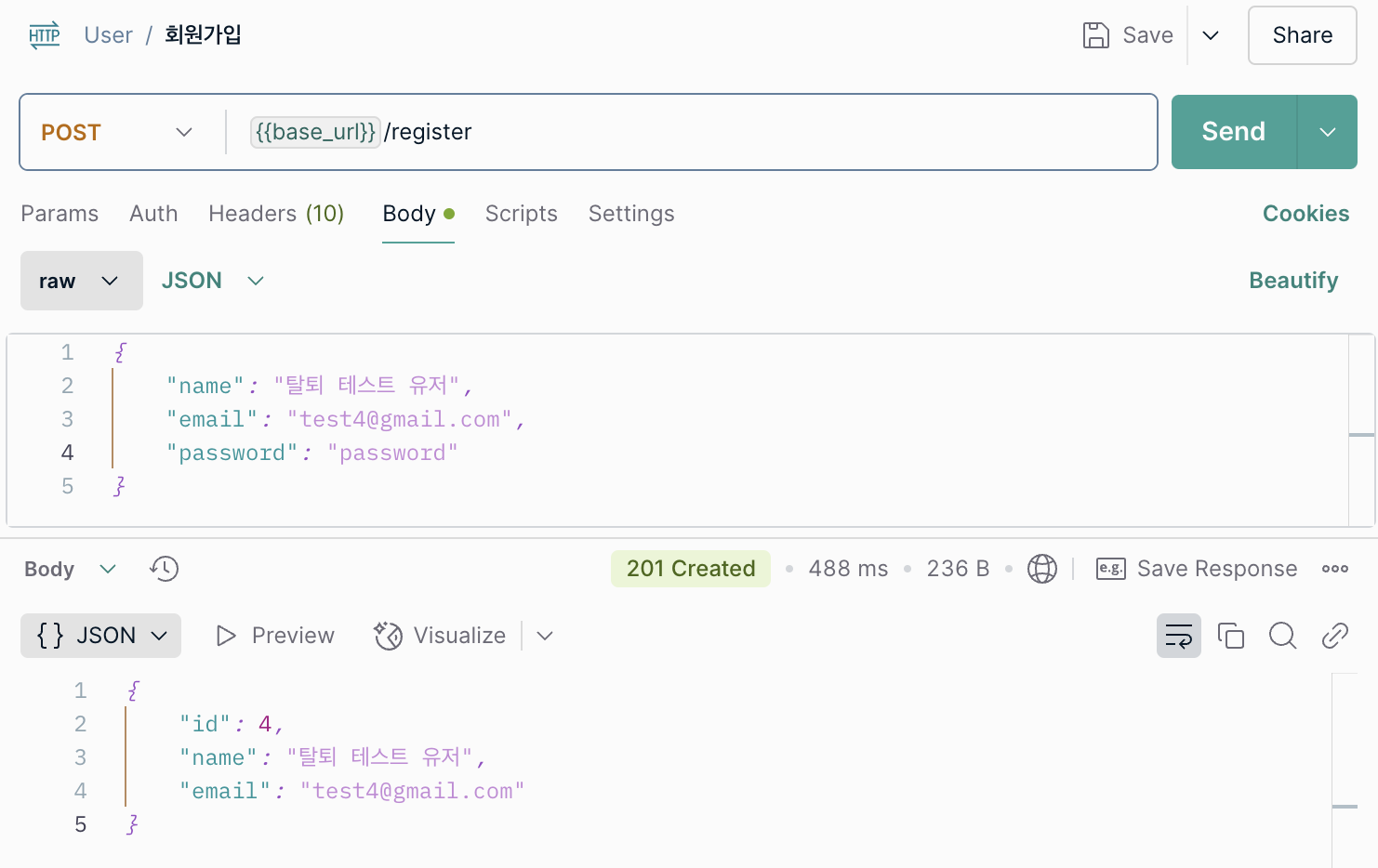Viewport: 1378px width, 868px height.
Task: Click Save to save the request
Action: point(1147,35)
